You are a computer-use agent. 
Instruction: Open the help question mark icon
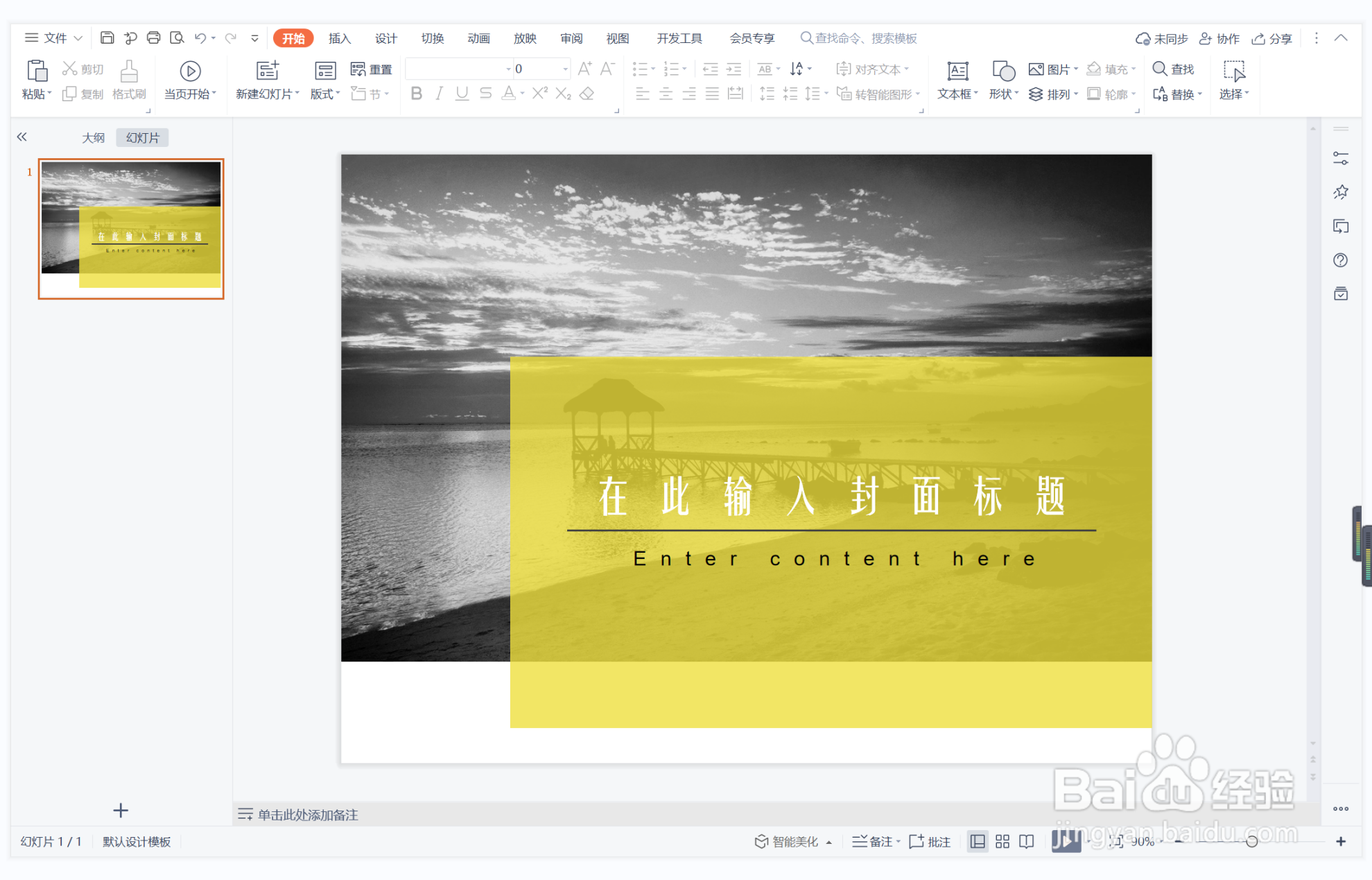[x=1341, y=260]
